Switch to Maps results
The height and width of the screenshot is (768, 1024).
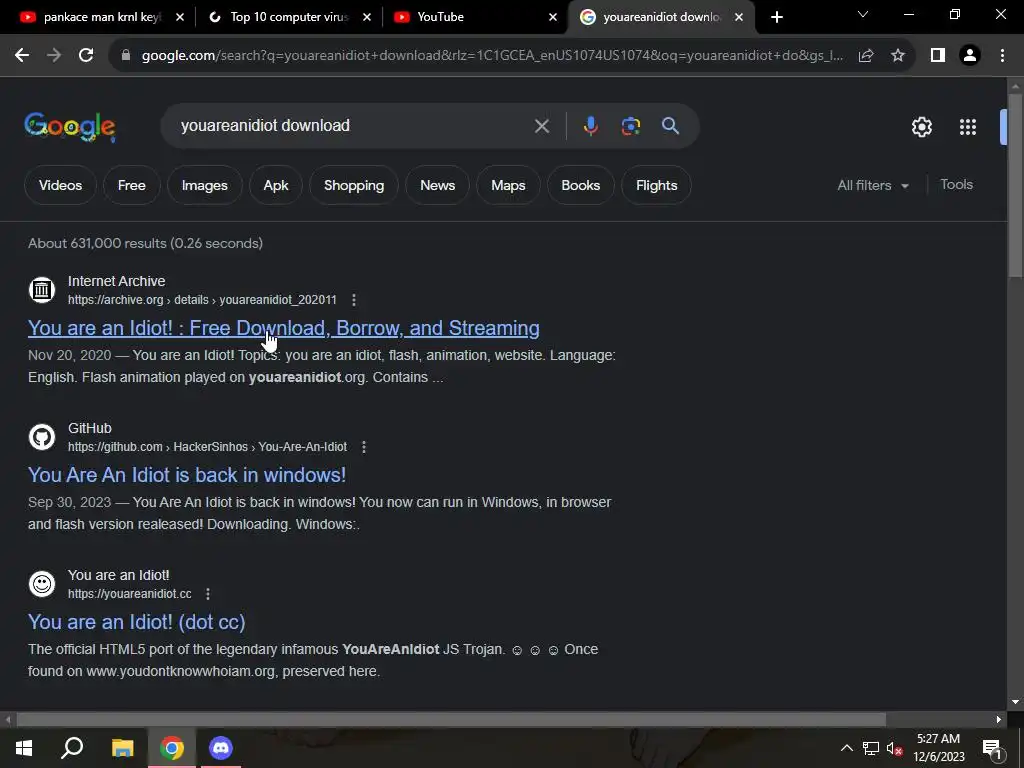point(508,185)
